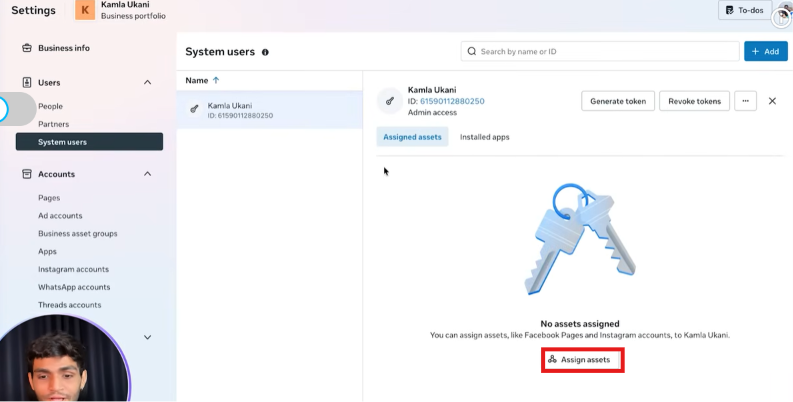This screenshot has width=793, height=402.
Task: Open the To-dos button
Action: click(x=745, y=10)
